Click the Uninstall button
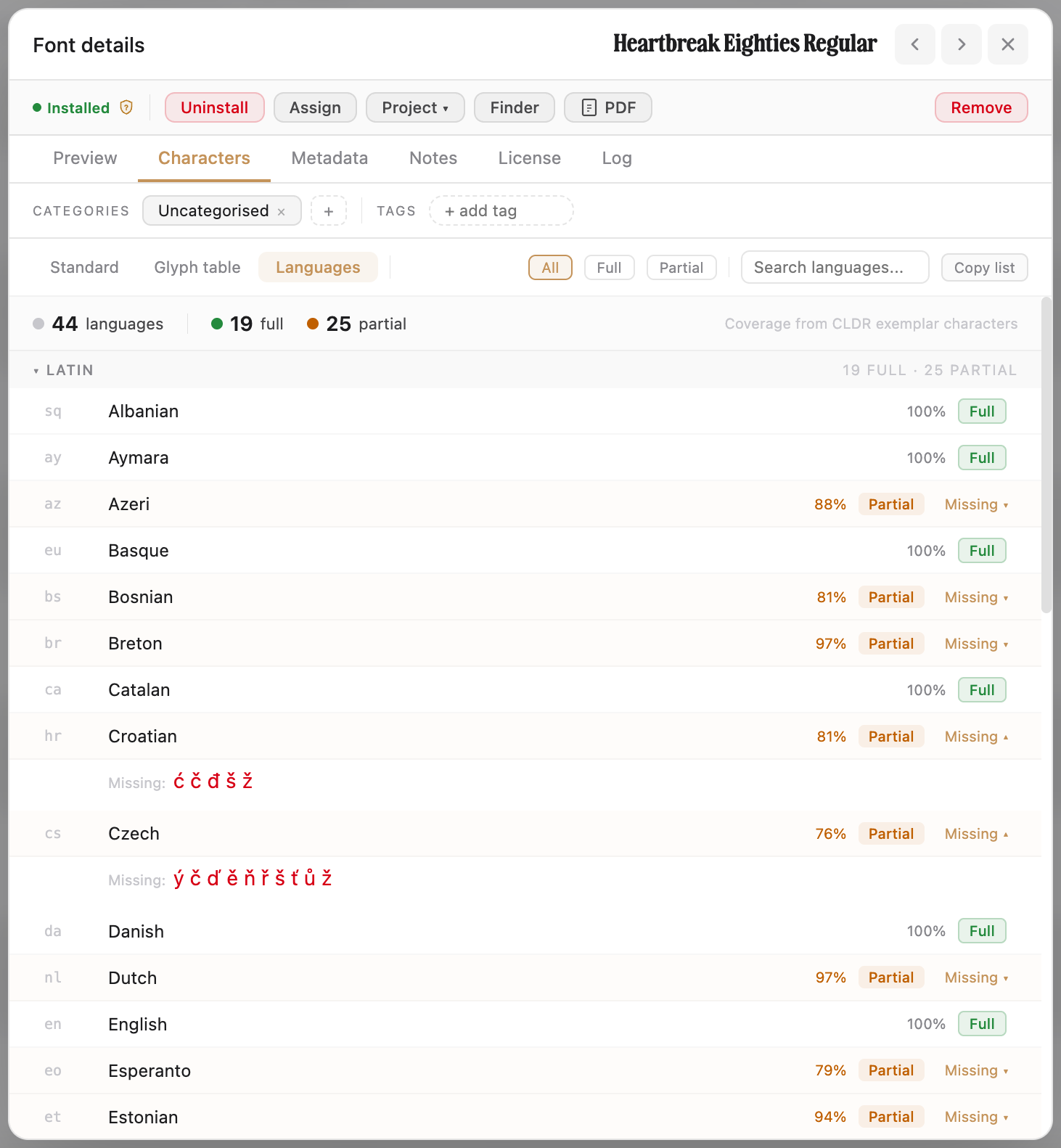The height and width of the screenshot is (1148, 1061). pyautogui.click(x=215, y=107)
